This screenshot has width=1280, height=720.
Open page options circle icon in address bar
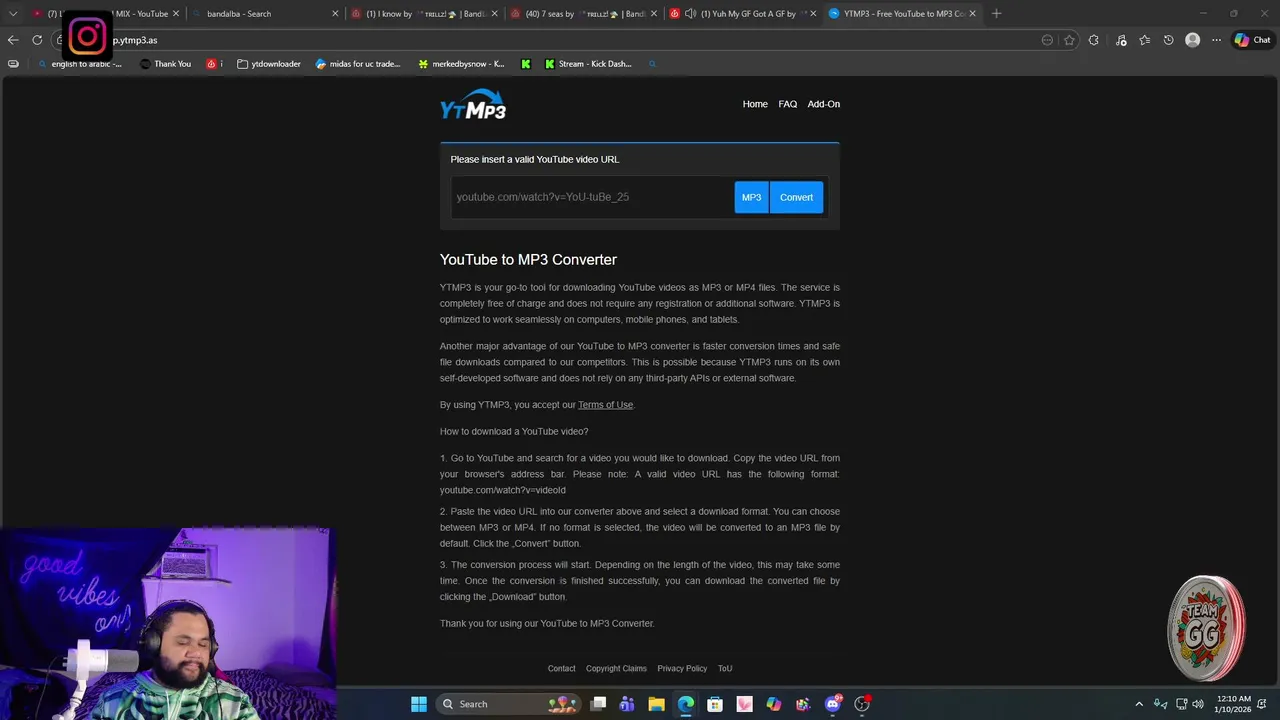(1047, 40)
